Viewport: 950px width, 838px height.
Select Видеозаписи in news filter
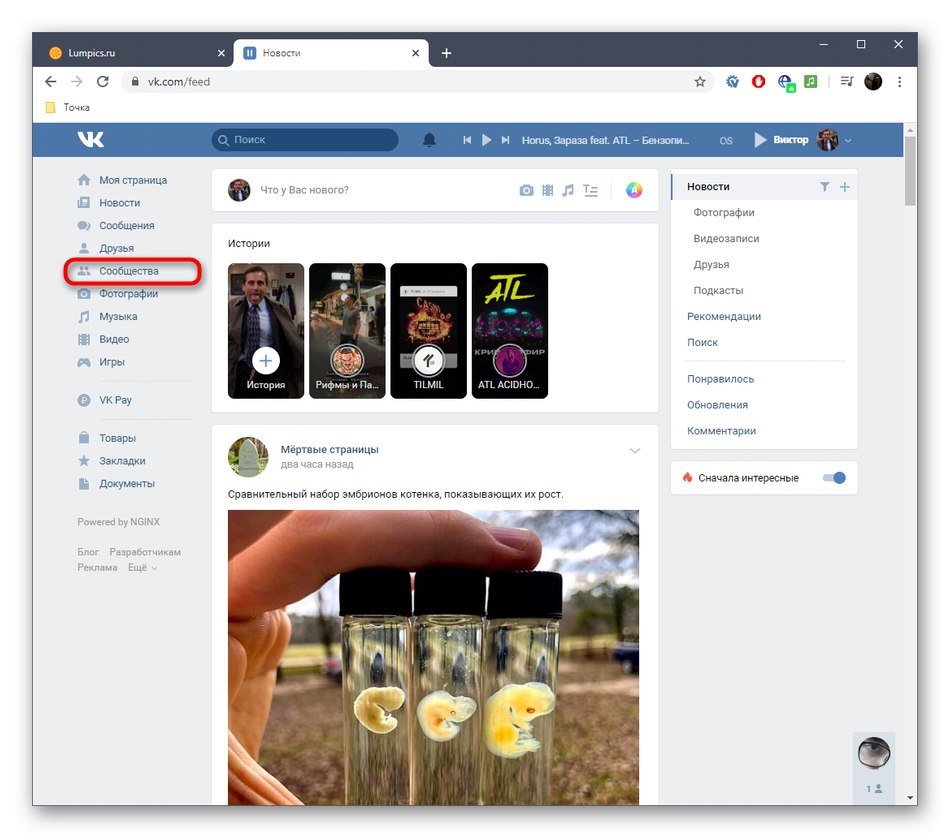click(726, 239)
